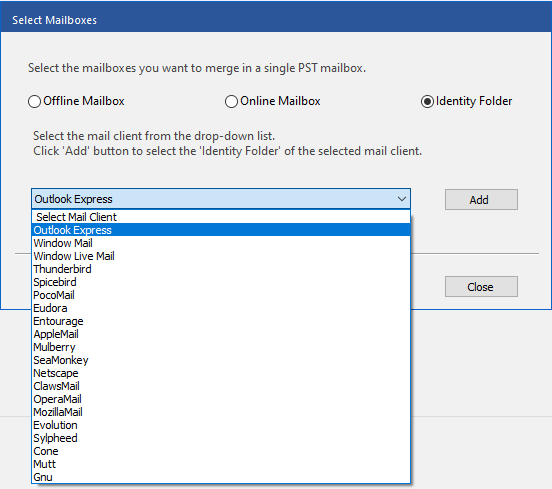Choose Eudora mail client
The height and width of the screenshot is (489, 552).
(221, 308)
